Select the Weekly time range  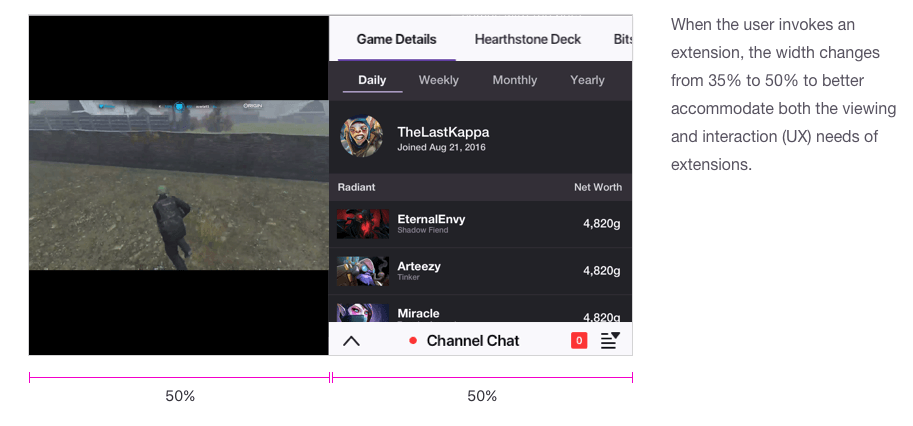coord(438,80)
